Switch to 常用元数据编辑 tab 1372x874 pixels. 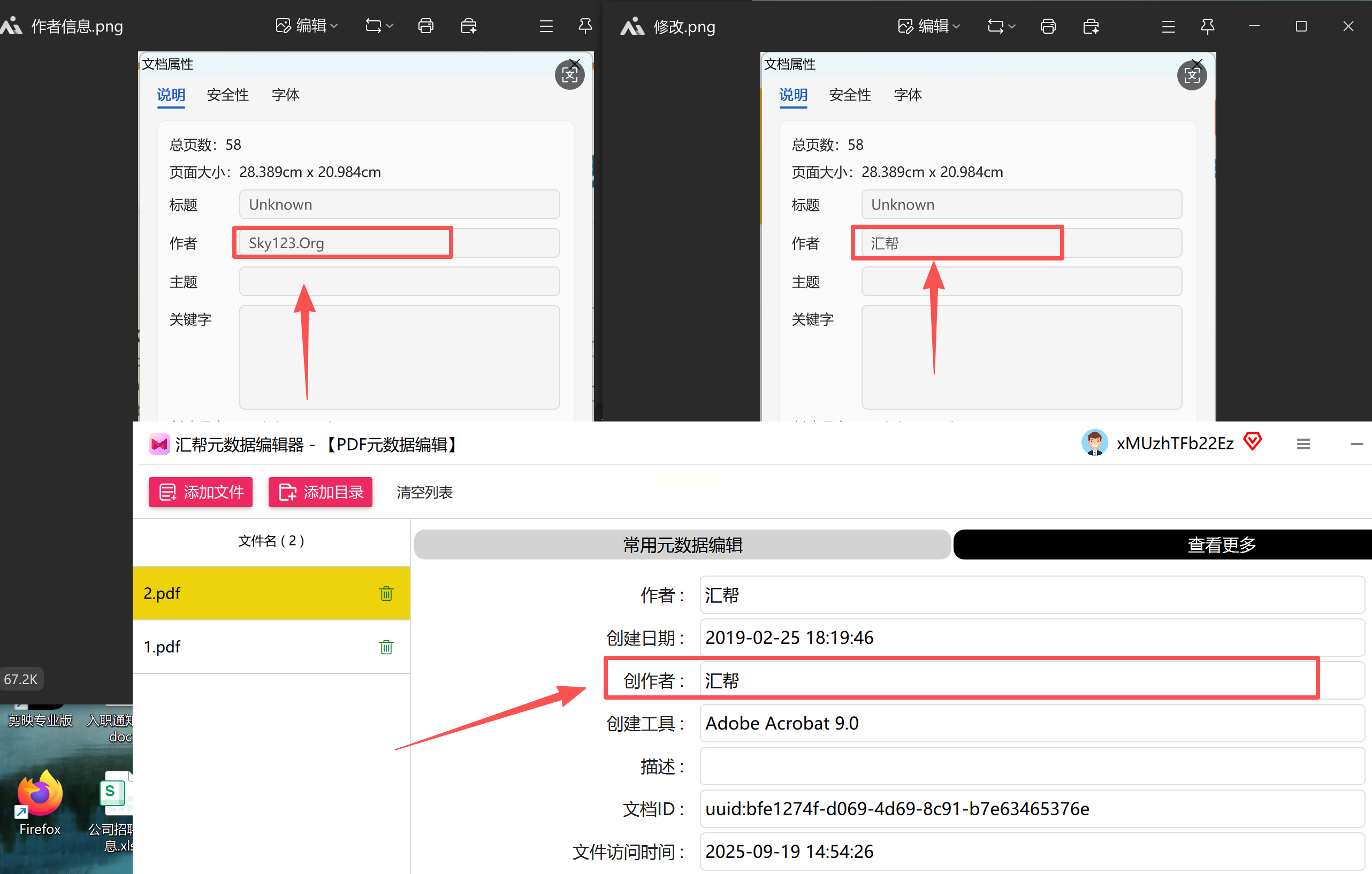point(682,545)
